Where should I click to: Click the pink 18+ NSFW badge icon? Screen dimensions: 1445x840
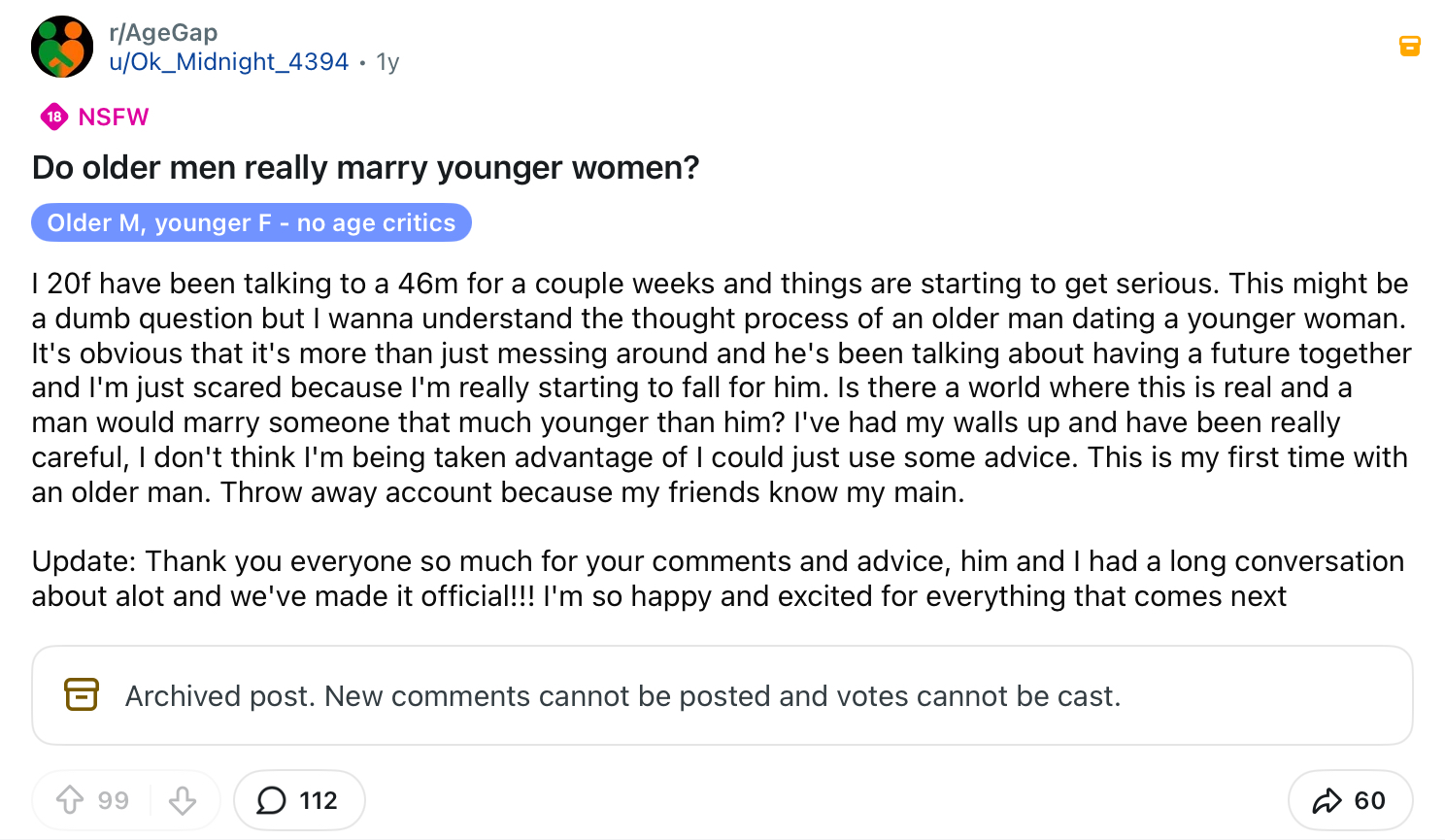(x=54, y=117)
